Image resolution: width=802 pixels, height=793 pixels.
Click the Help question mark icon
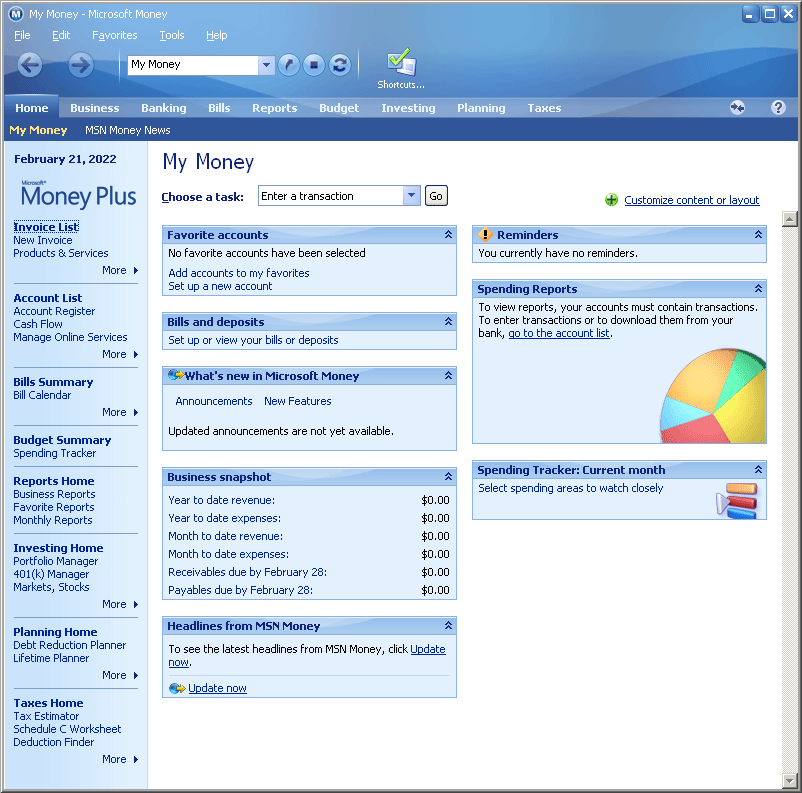click(x=778, y=108)
